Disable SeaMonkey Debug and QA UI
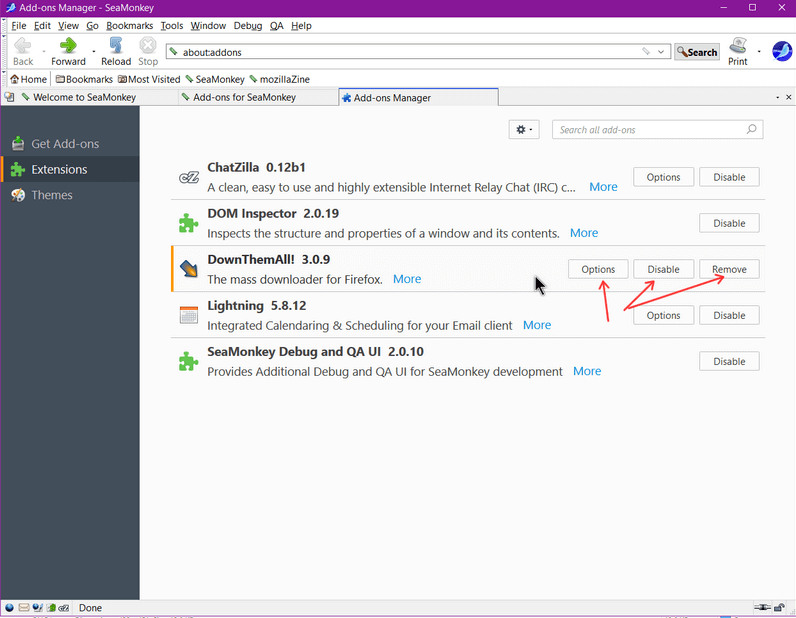The height and width of the screenshot is (618, 796). pos(729,362)
